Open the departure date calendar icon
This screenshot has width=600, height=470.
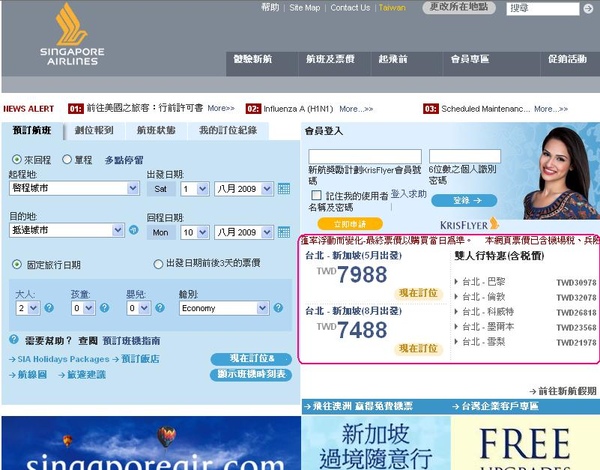point(284,189)
